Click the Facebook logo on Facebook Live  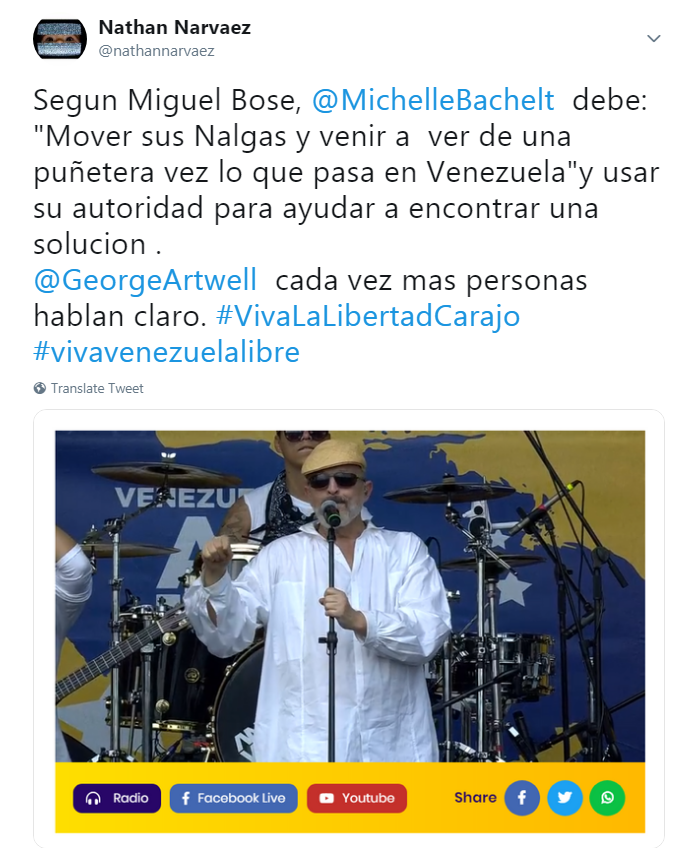point(186,798)
